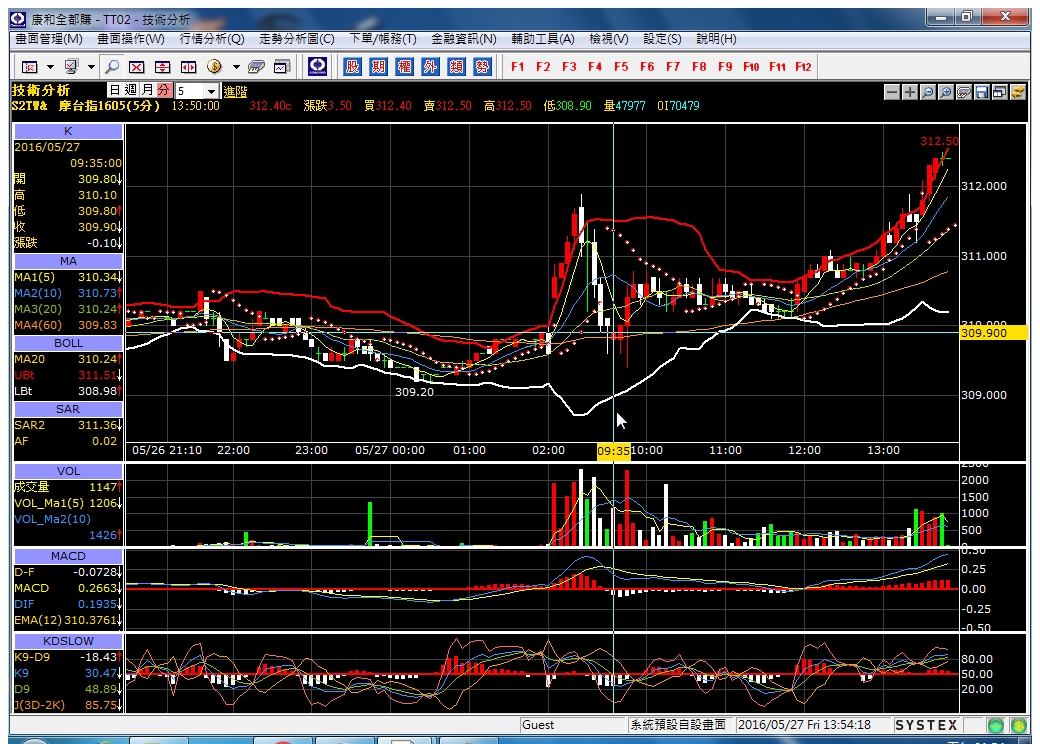This screenshot has width=1040, height=744.
Task: Click the green status indicator in status bar
Action: [996, 725]
